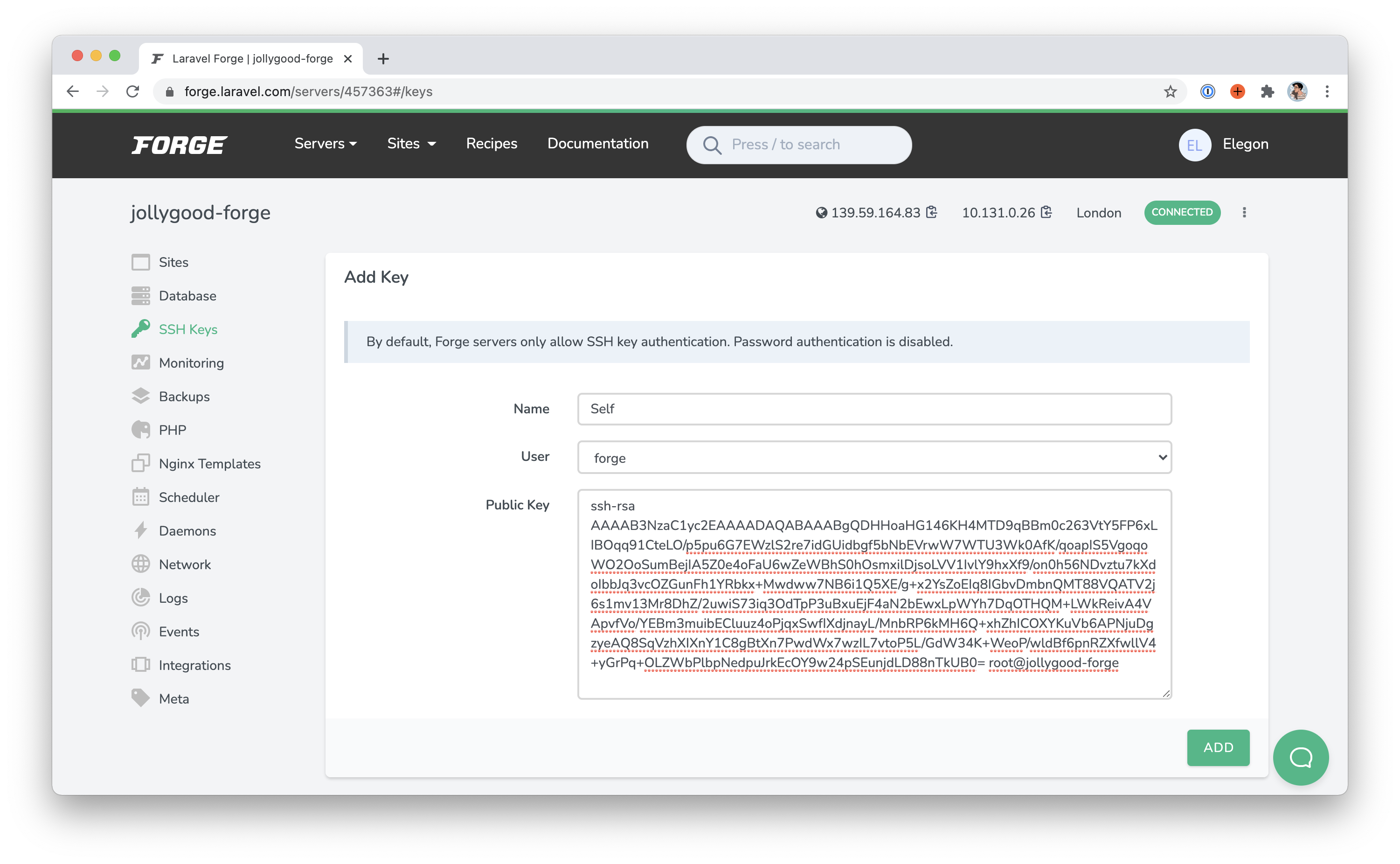Image resolution: width=1400 pixels, height=864 pixels.
Task: Open Nginx Templates link
Action: click(x=210, y=463)
